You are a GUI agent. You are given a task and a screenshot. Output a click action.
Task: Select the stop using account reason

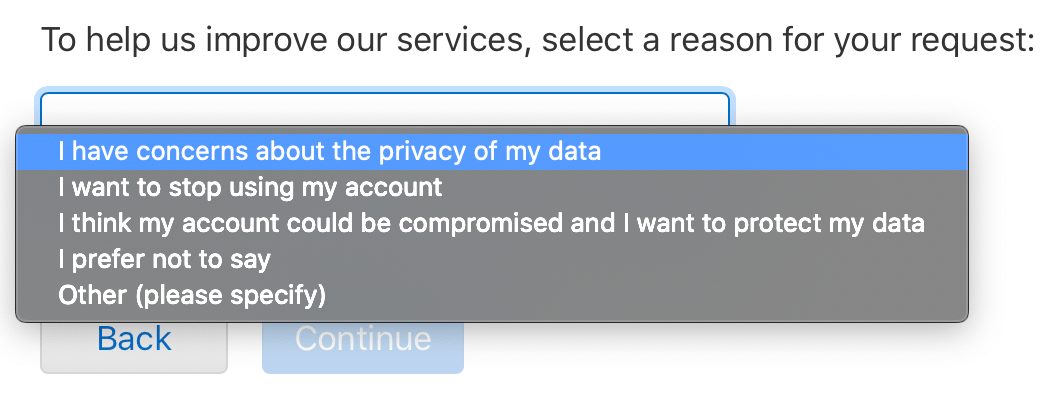click(250, 187)
